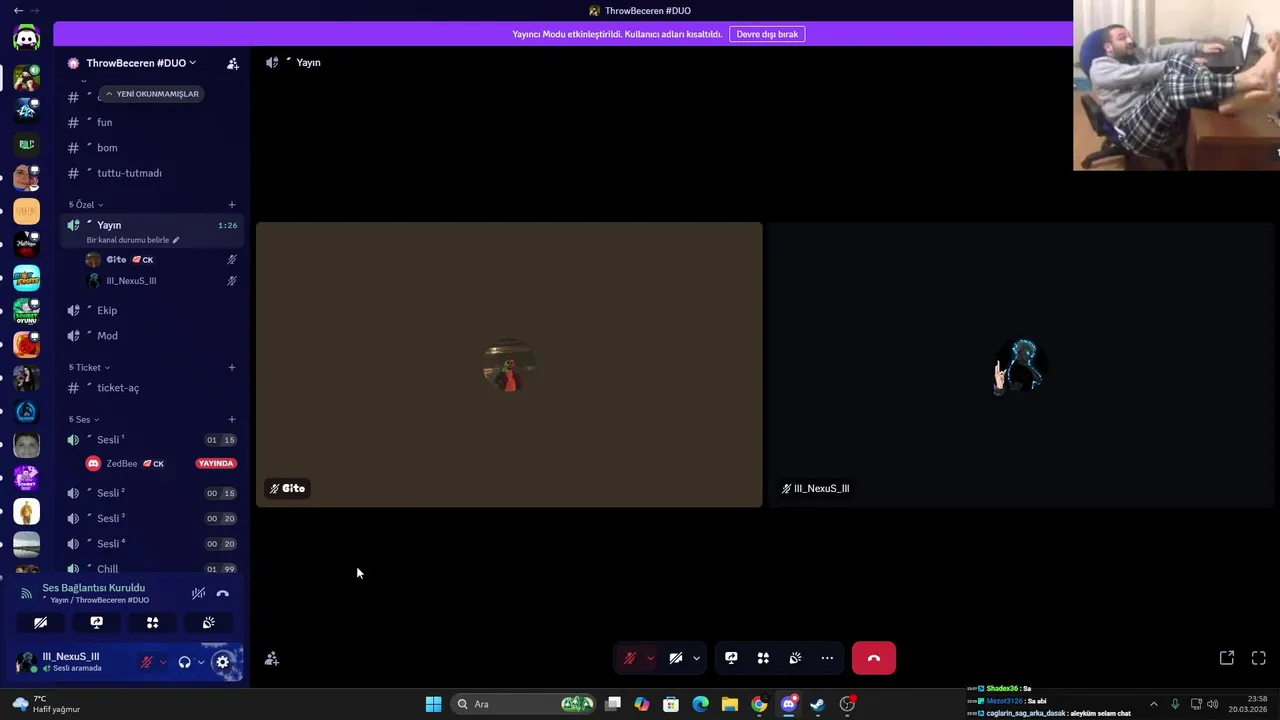This screenshot has width=1280, height=720.
Task: Enter full screen call view
Action: tap(1259, 658)
